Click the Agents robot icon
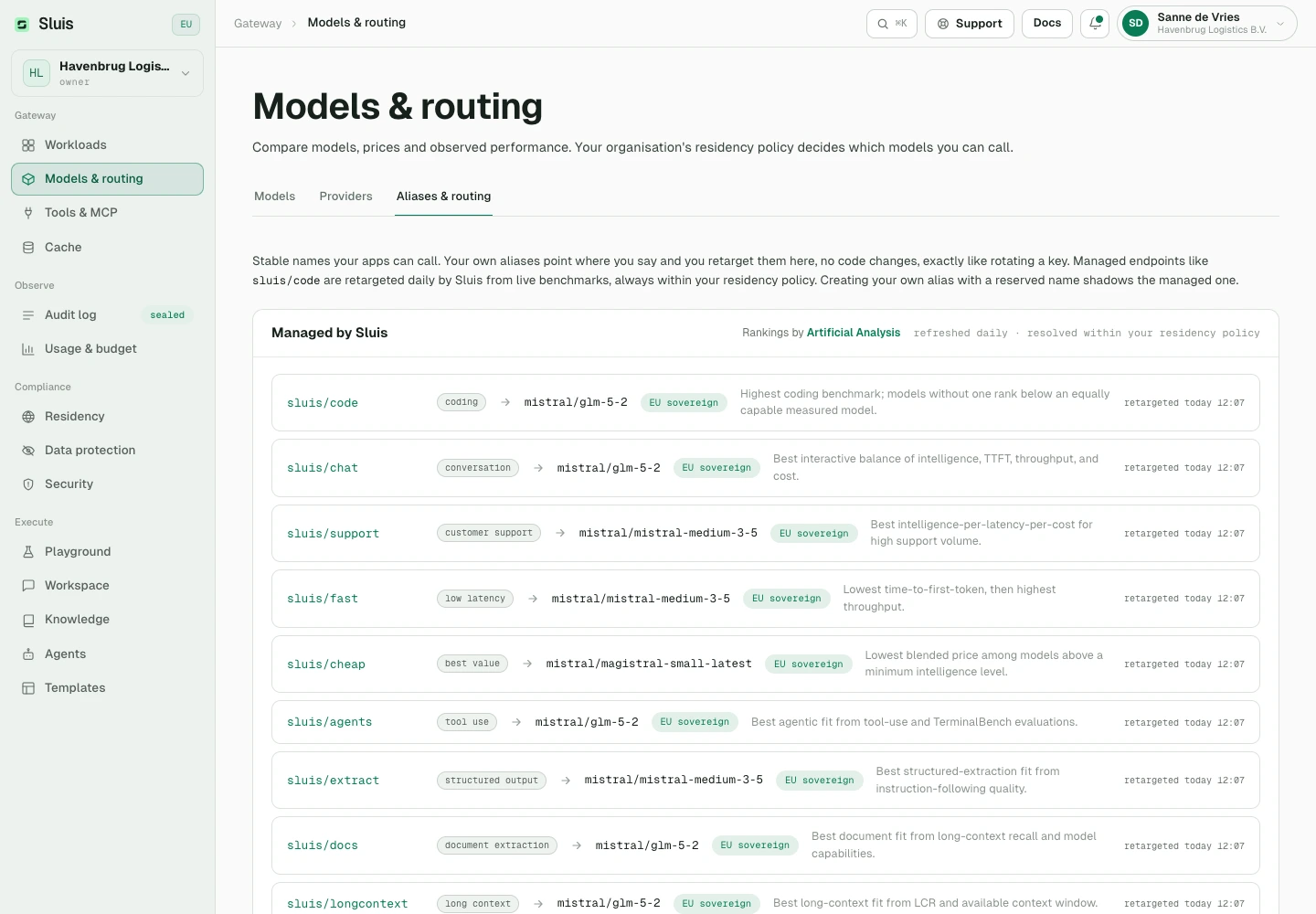The width and height of the screenshot is (1316, 914). coord(28,654)
